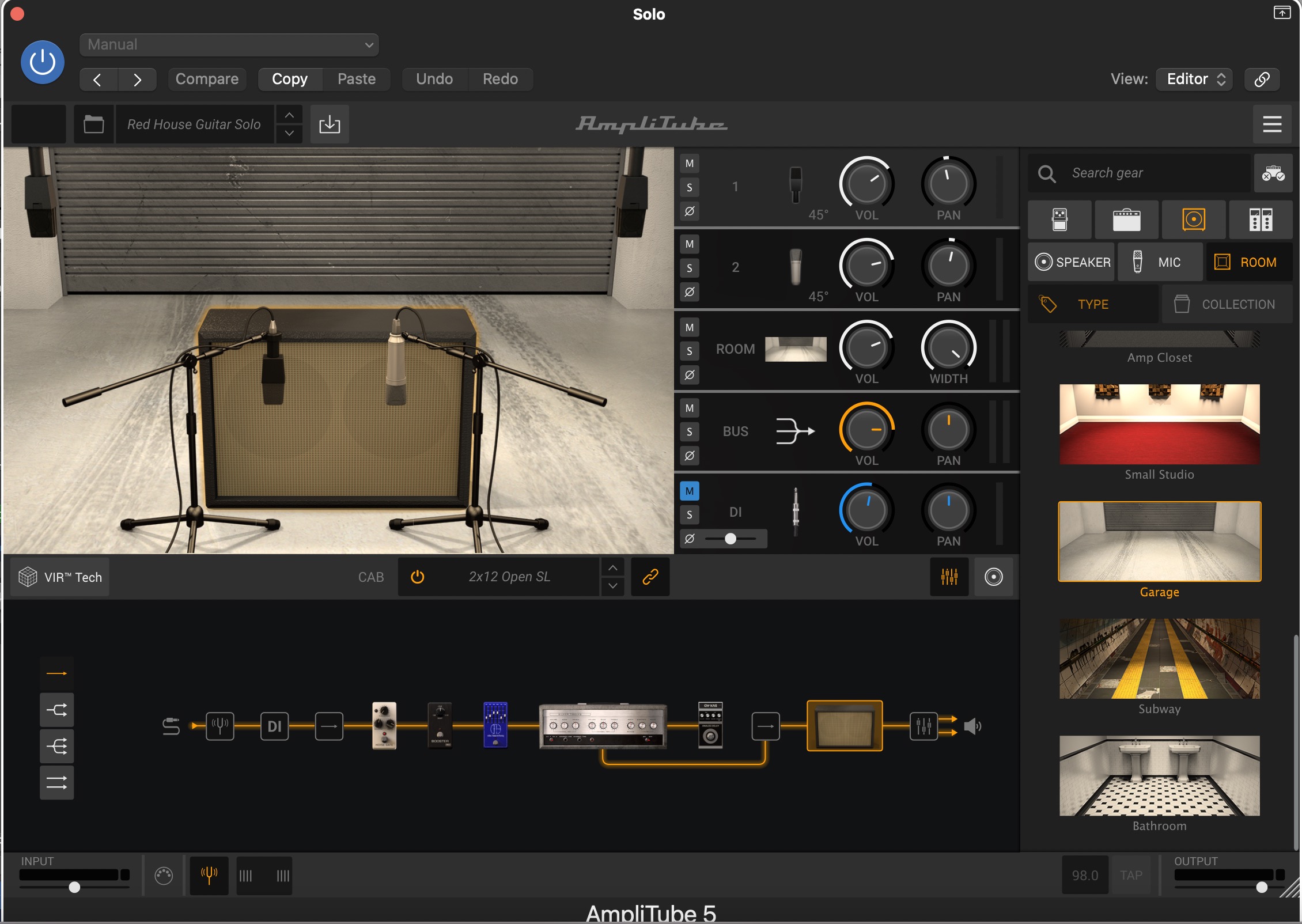This screenshot has width=1302, height=924.
Task: Select the amp head gear category
Action: tap(1126, 219)
